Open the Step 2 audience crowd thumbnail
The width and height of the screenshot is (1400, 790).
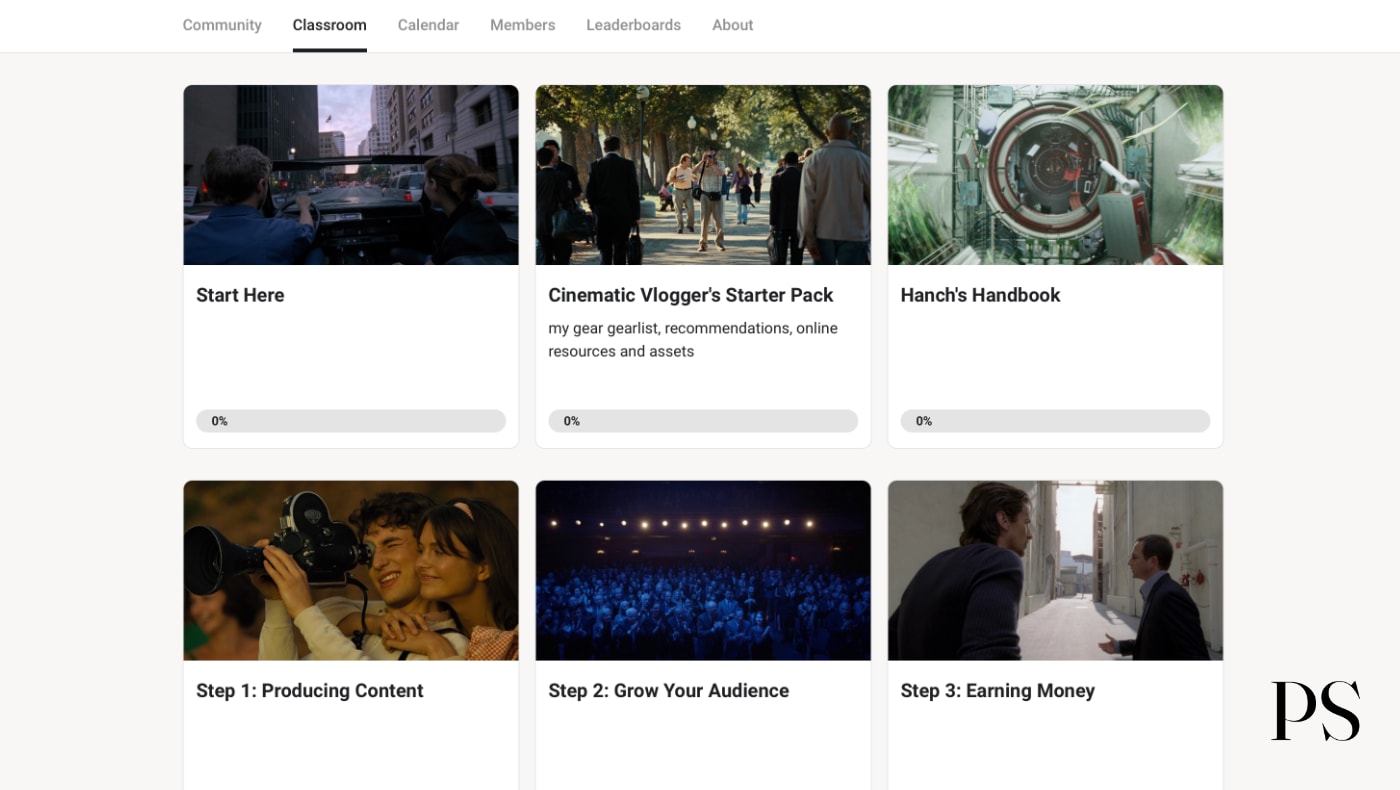coord(703,570)
